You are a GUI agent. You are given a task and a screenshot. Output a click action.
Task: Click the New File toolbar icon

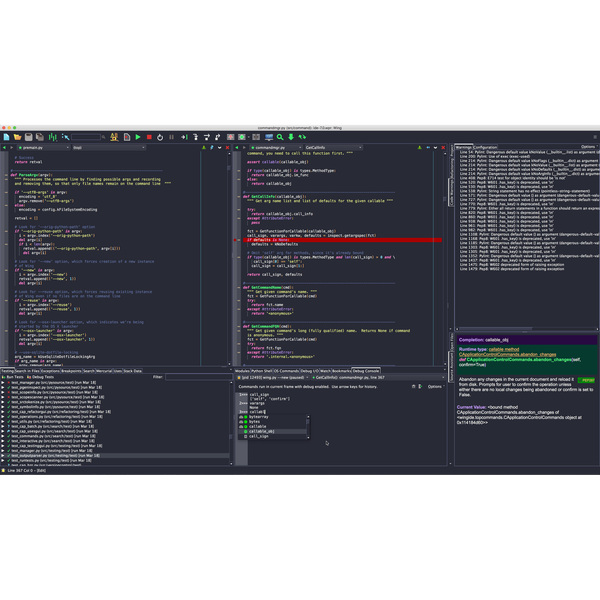click(x=6, y=137)
